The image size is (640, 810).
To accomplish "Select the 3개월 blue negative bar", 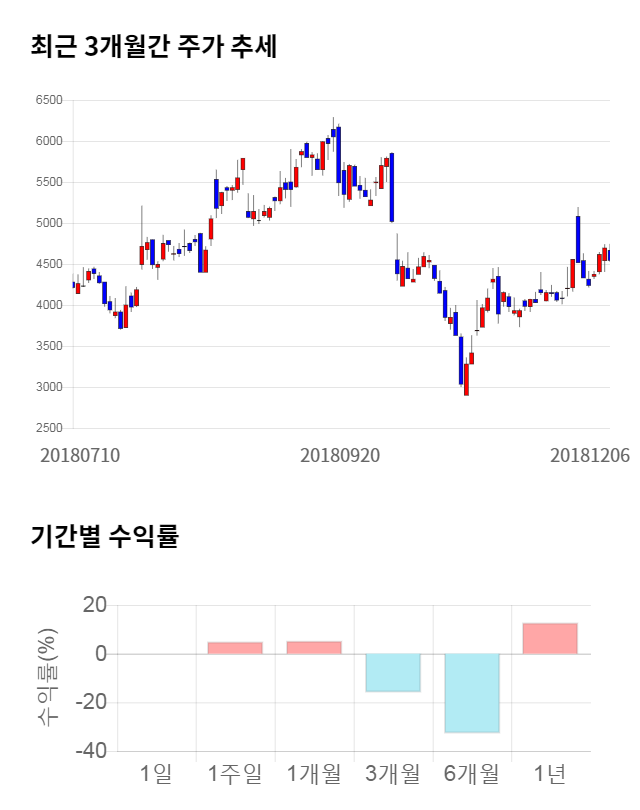I will click(393, 672).
